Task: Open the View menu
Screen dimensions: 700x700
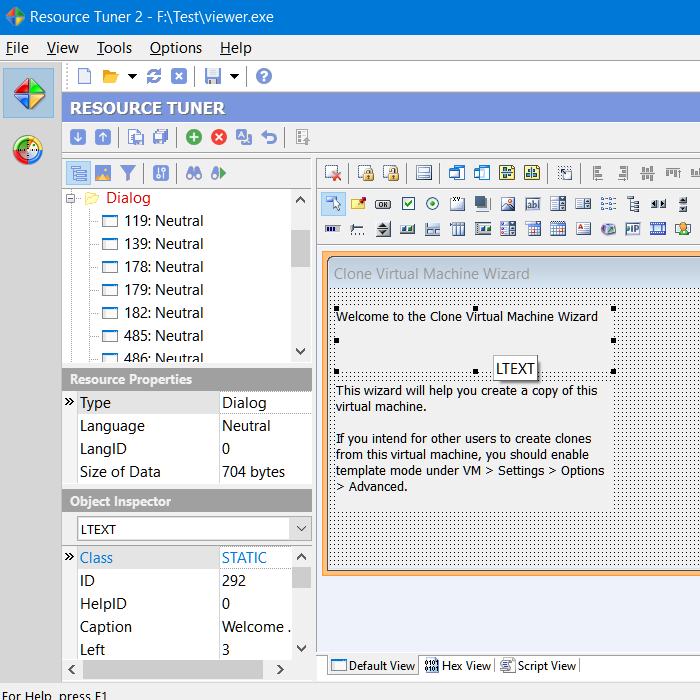Action: (62, 48)
